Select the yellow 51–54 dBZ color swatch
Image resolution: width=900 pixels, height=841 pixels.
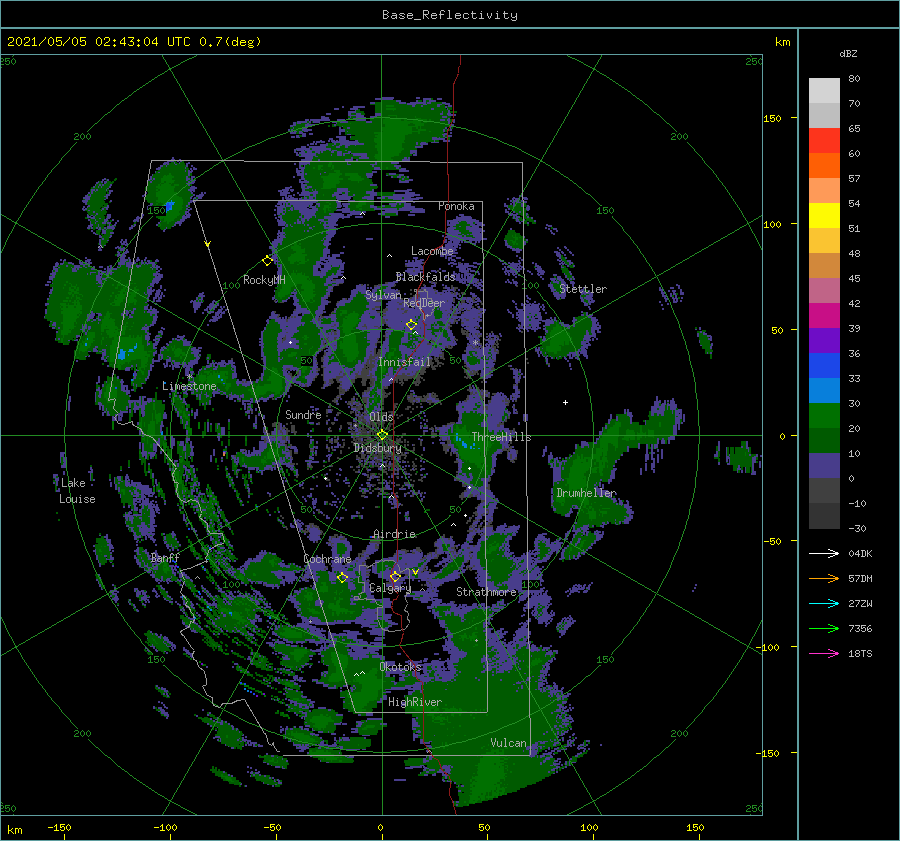point(824,216)
